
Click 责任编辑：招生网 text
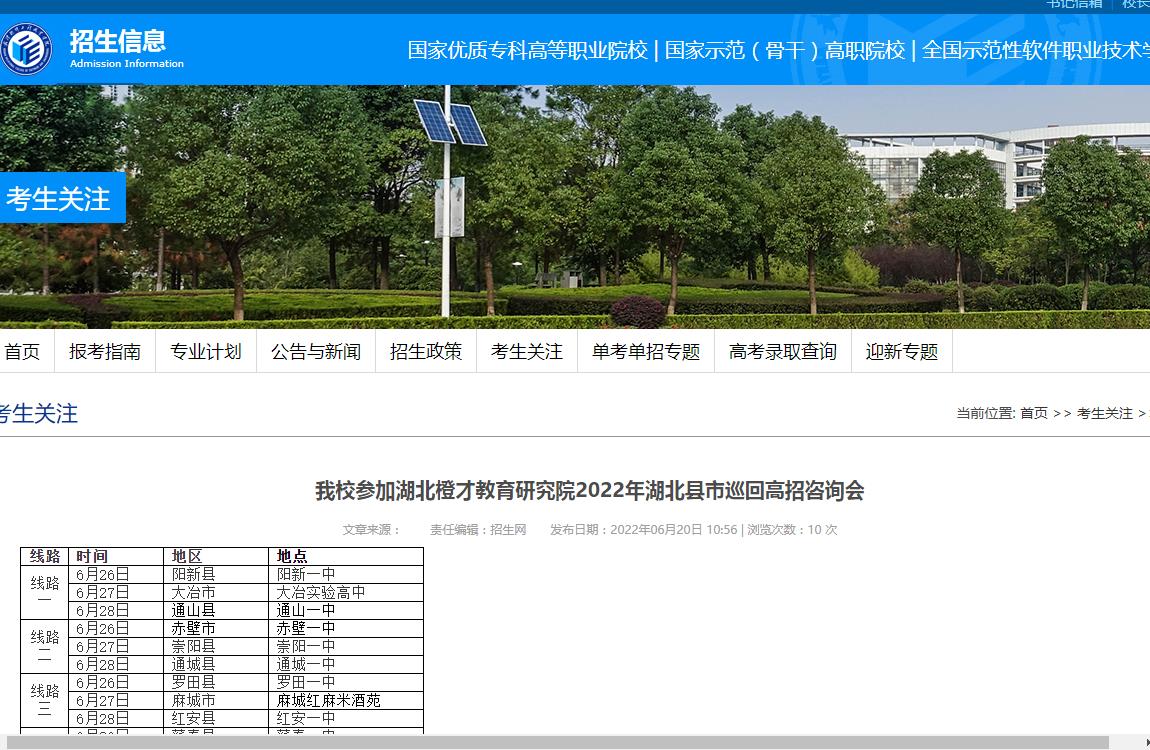click(x=478, y=529)
